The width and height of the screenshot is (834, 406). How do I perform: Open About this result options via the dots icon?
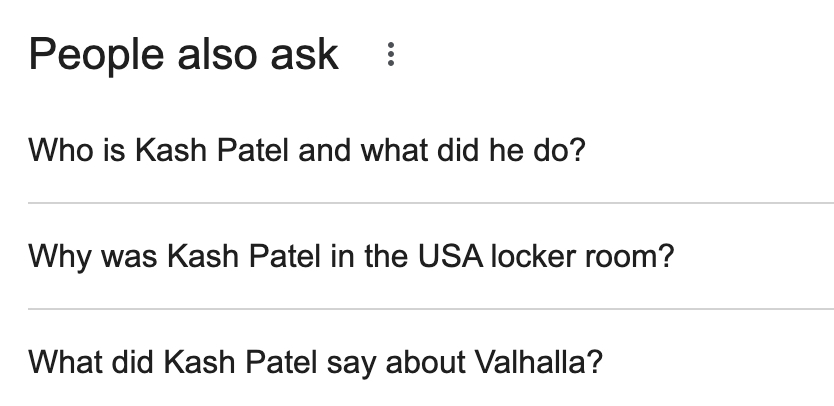pos(390,55)
